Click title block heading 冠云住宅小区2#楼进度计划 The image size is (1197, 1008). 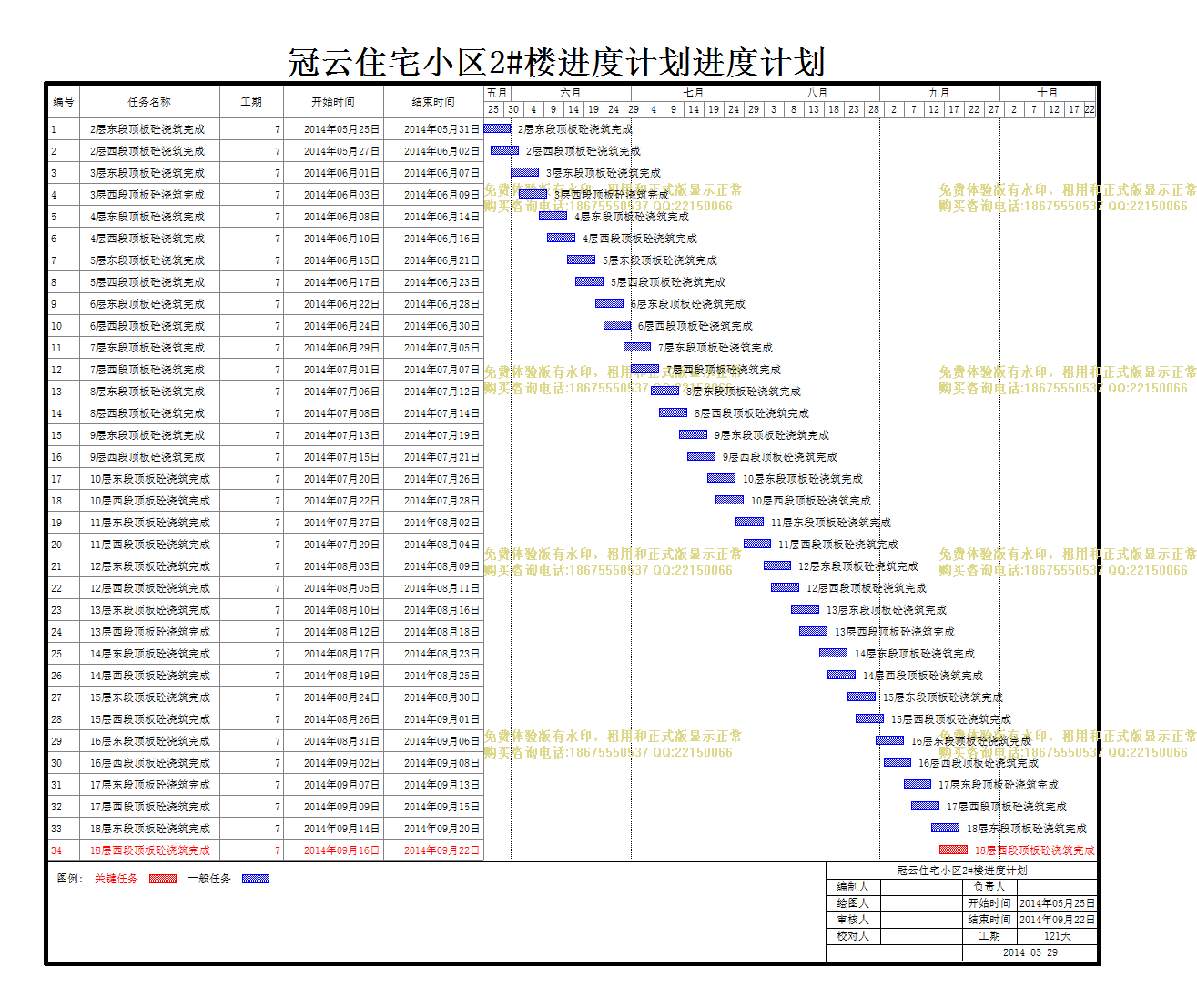(x=962, y=871)
